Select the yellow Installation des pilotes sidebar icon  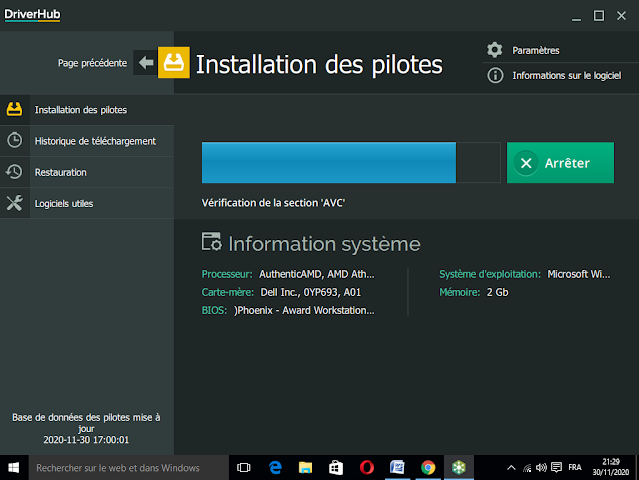(14, 109)
